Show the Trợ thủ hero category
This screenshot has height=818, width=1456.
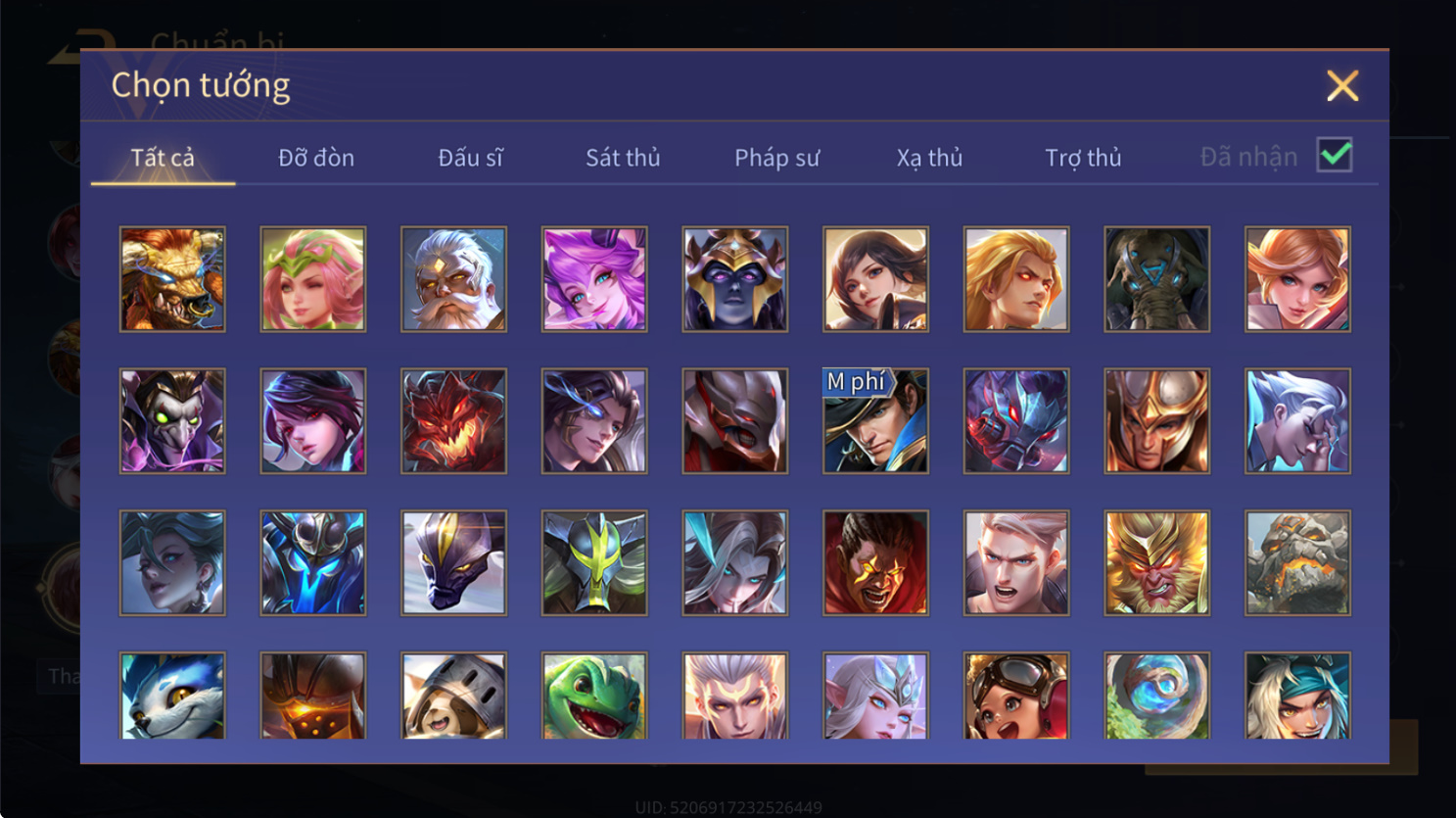1083,158
